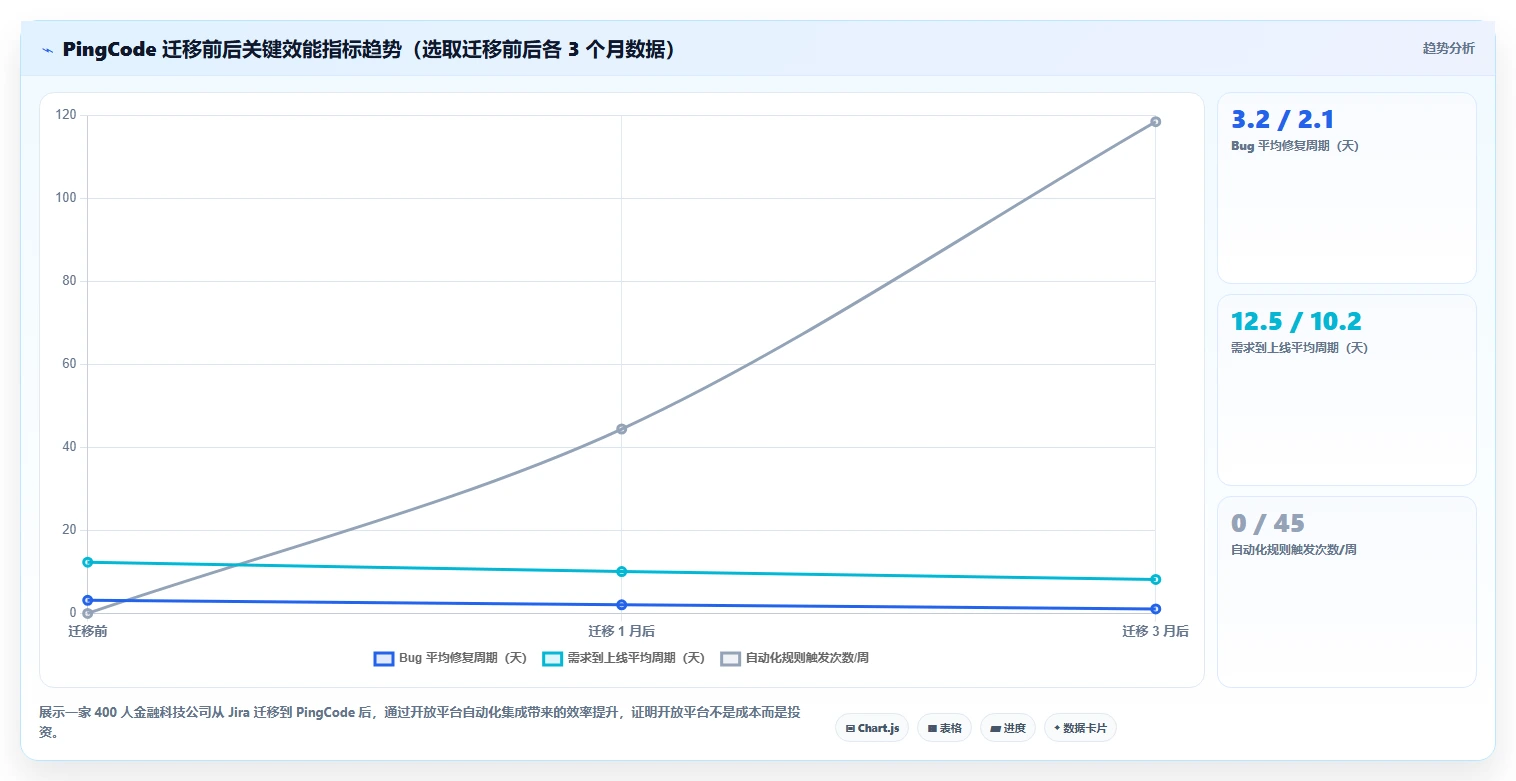Viewport: 1516px width, 781px height.
Task: Click the chart icon in the Chart.js tag
Action: pyautogui.click(x=850, y=729)
